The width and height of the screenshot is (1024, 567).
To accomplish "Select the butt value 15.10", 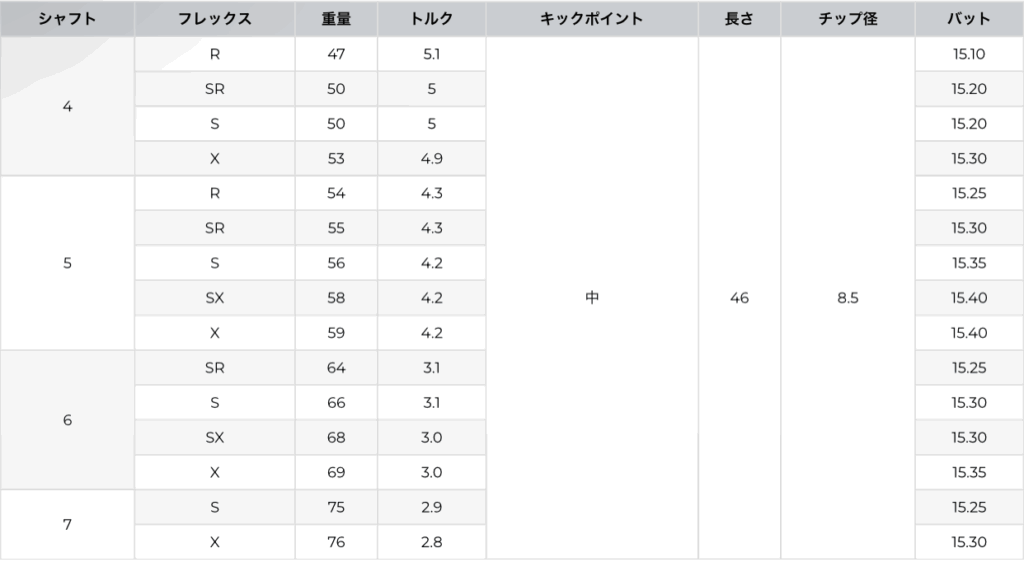I will 969,54.
